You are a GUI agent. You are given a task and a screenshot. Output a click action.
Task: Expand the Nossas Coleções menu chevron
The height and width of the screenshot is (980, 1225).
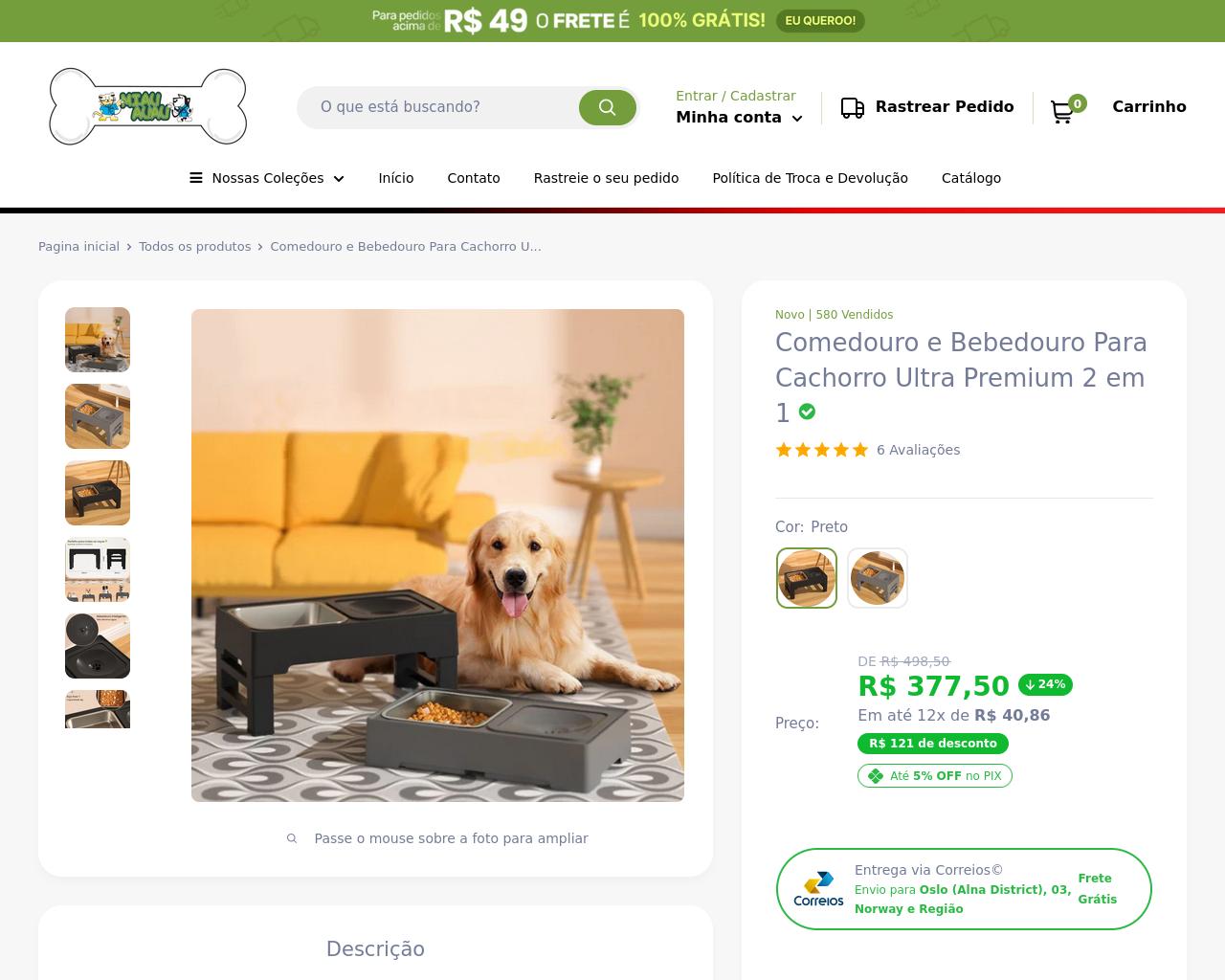click(x=339, y=179)
